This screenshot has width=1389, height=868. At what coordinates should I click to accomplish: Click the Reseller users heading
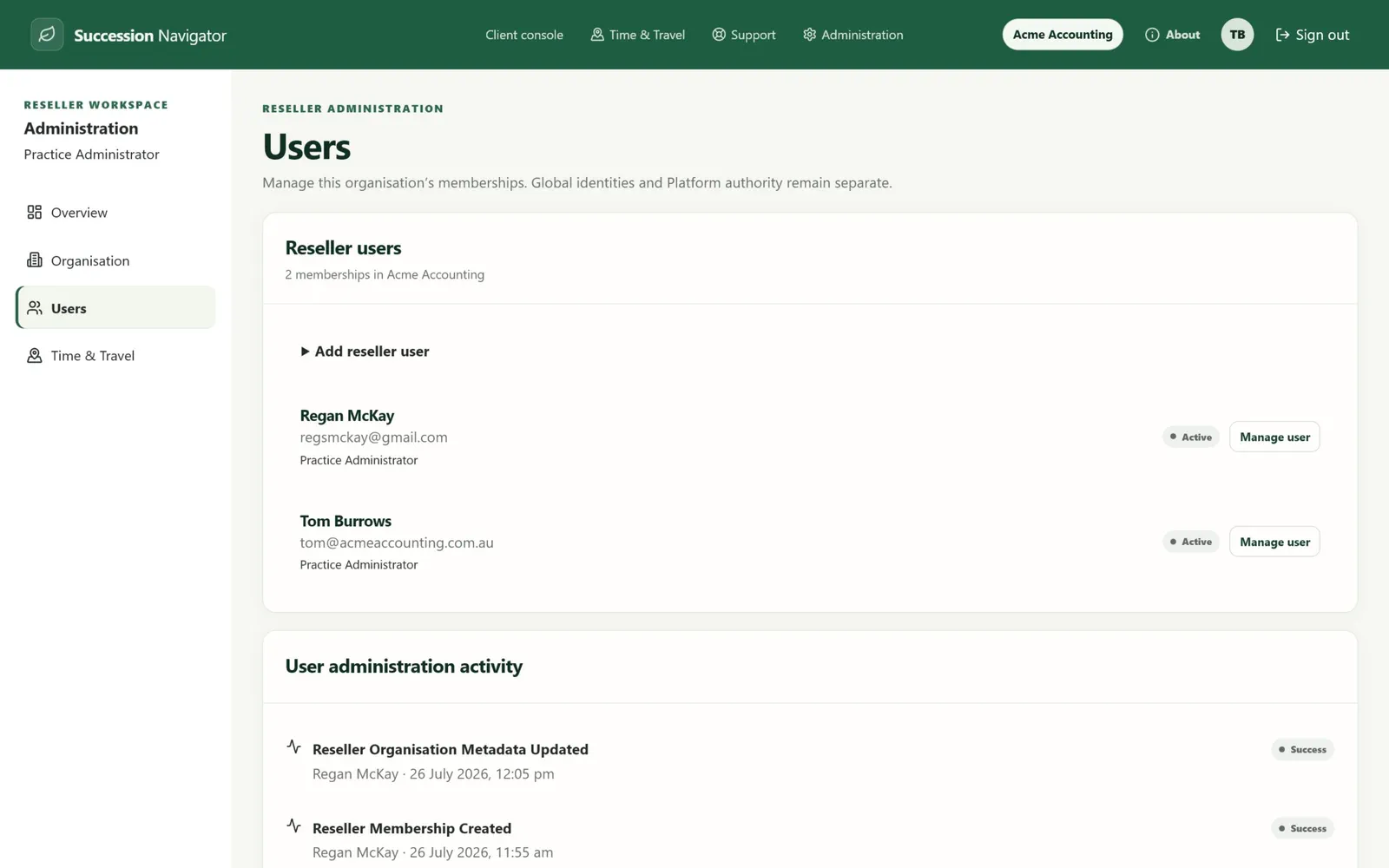(x=343, y=248)
